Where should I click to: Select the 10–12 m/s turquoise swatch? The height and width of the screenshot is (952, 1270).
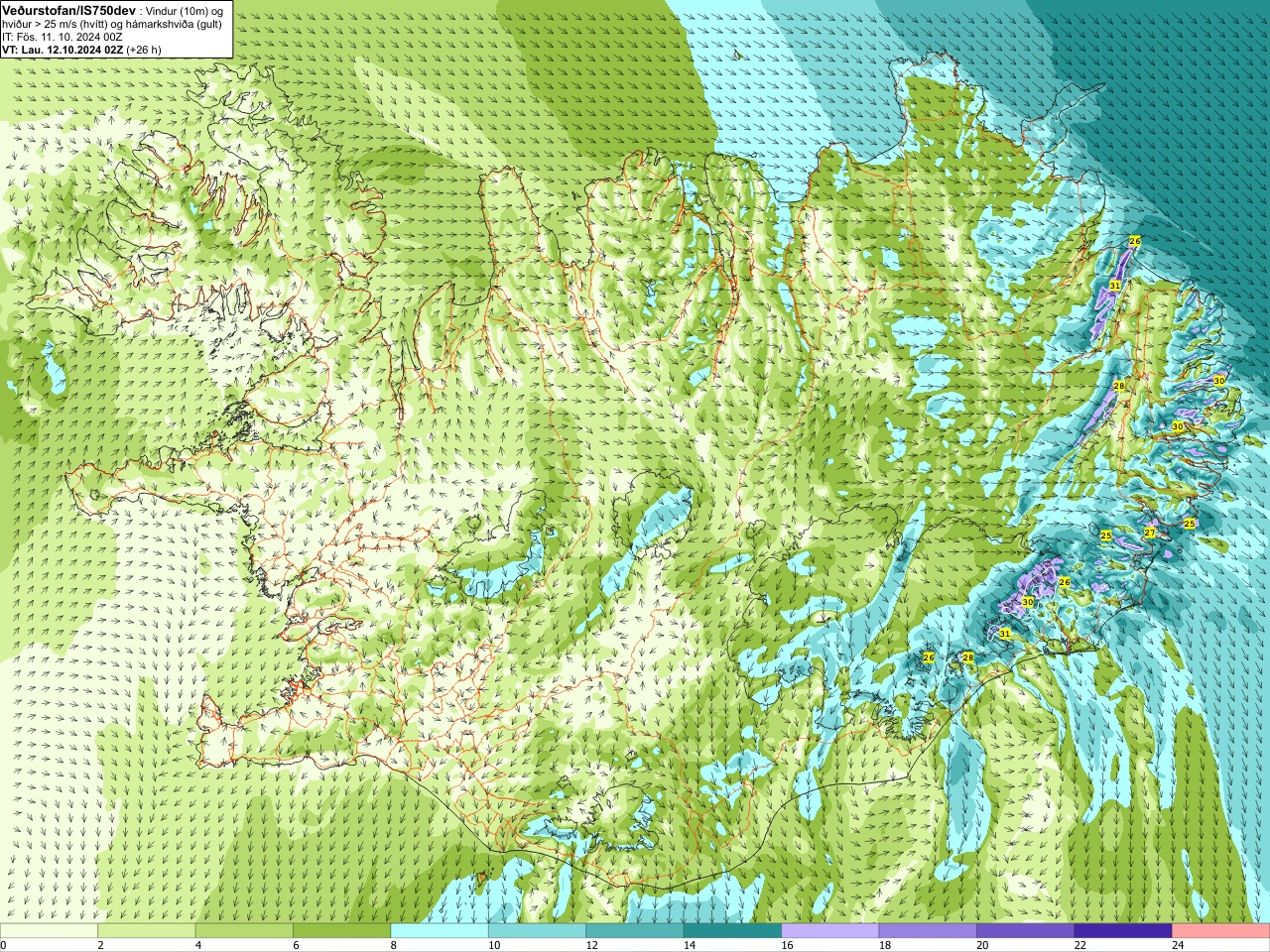(x=537, y=930)
